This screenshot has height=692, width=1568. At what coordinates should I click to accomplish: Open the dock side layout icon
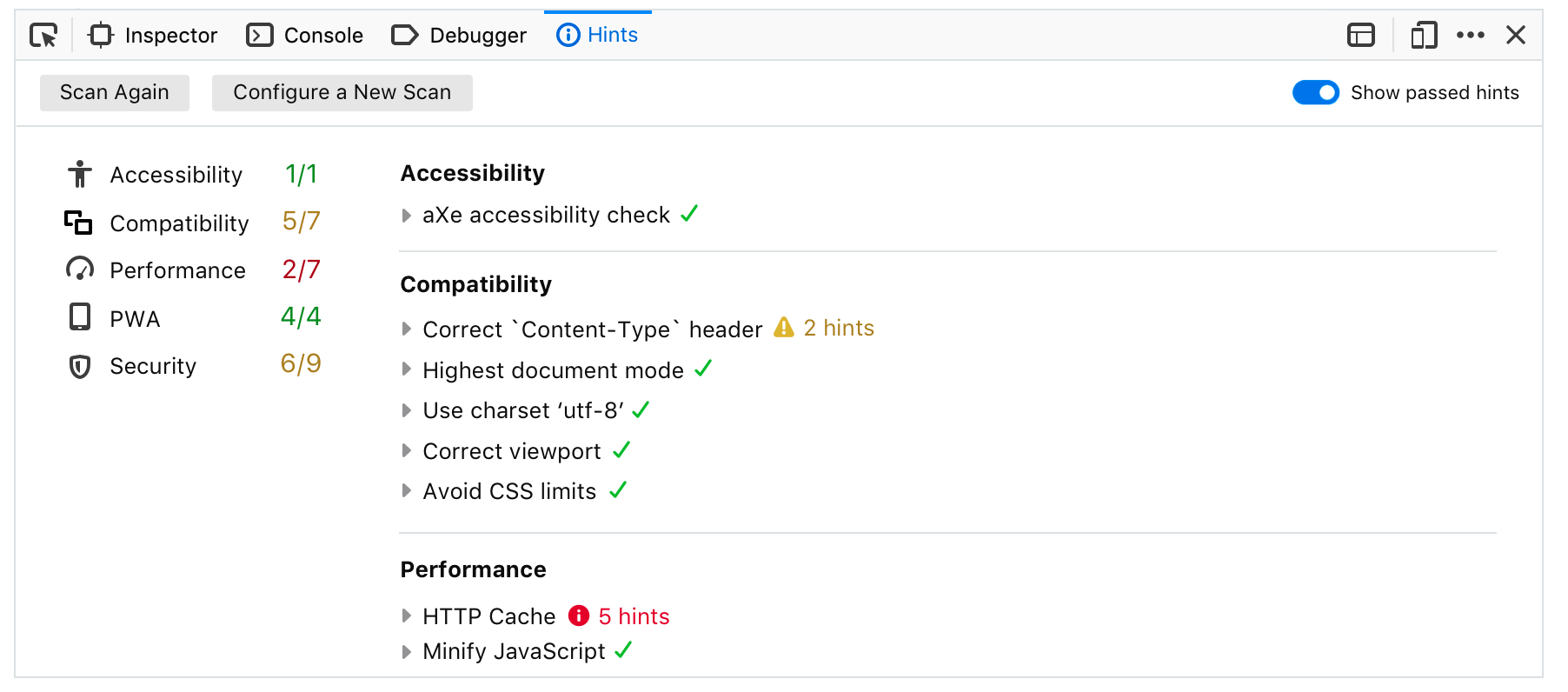(x=1360, y=36)
